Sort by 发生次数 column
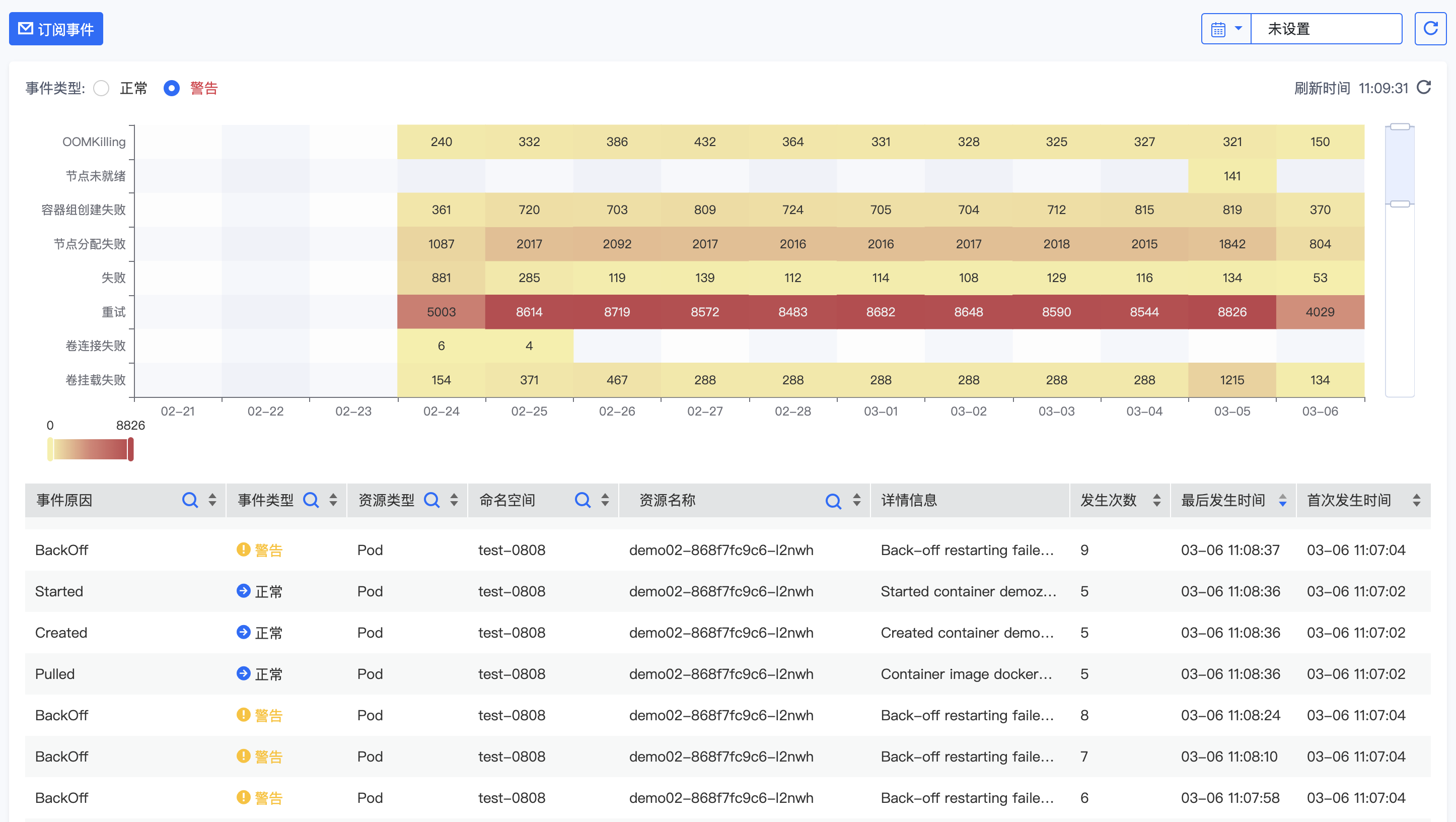Screen dimensions: 1456x822 click(x=1157, y=500)
